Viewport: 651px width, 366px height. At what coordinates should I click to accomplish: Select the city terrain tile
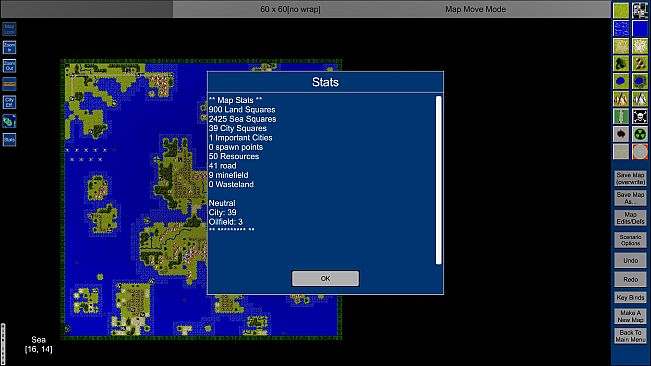(640, 10)
